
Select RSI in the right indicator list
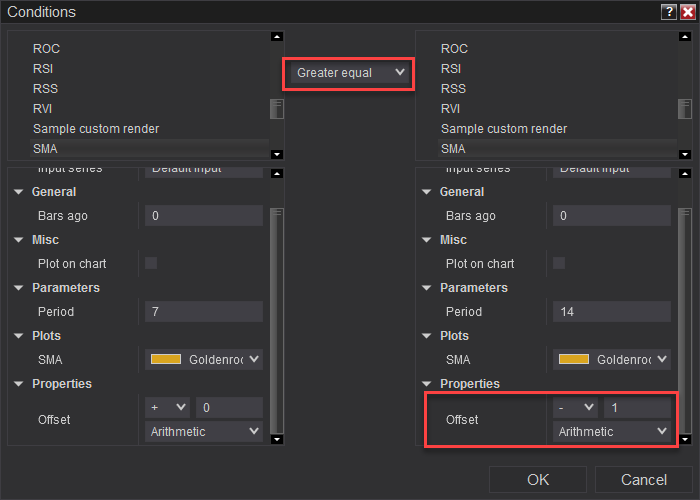(x=451, y=69)
